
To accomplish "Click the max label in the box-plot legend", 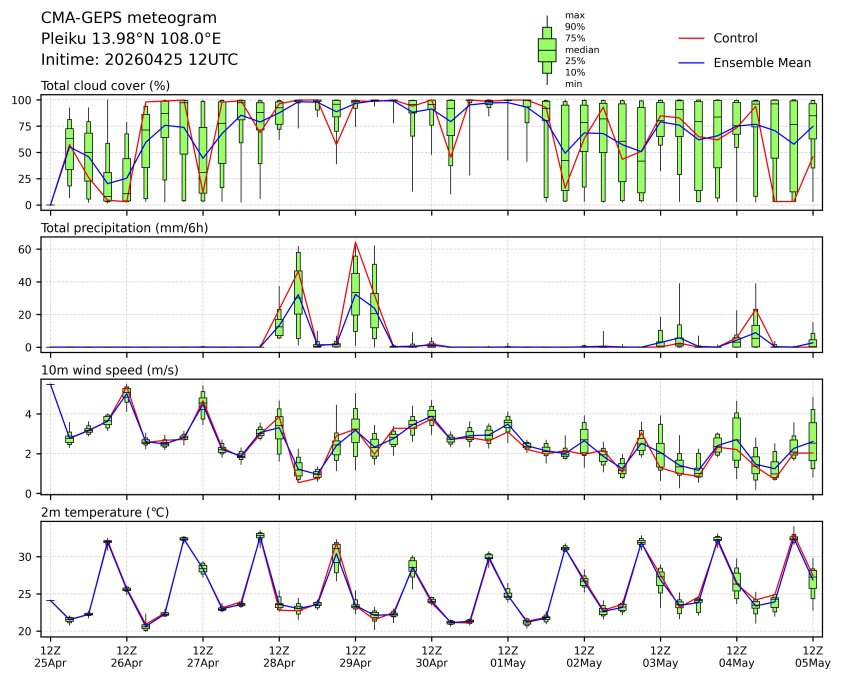I will pos(574,15).
